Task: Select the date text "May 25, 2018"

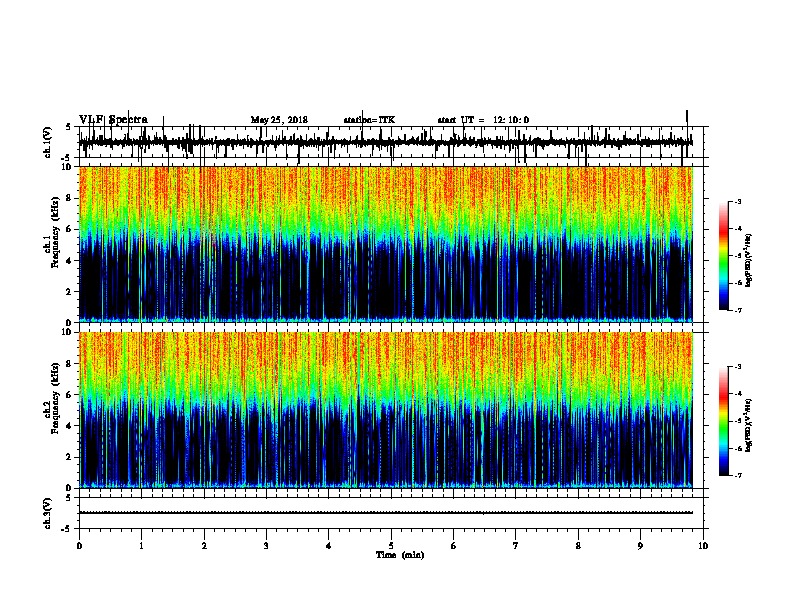Action: click(x=279, y=120)
